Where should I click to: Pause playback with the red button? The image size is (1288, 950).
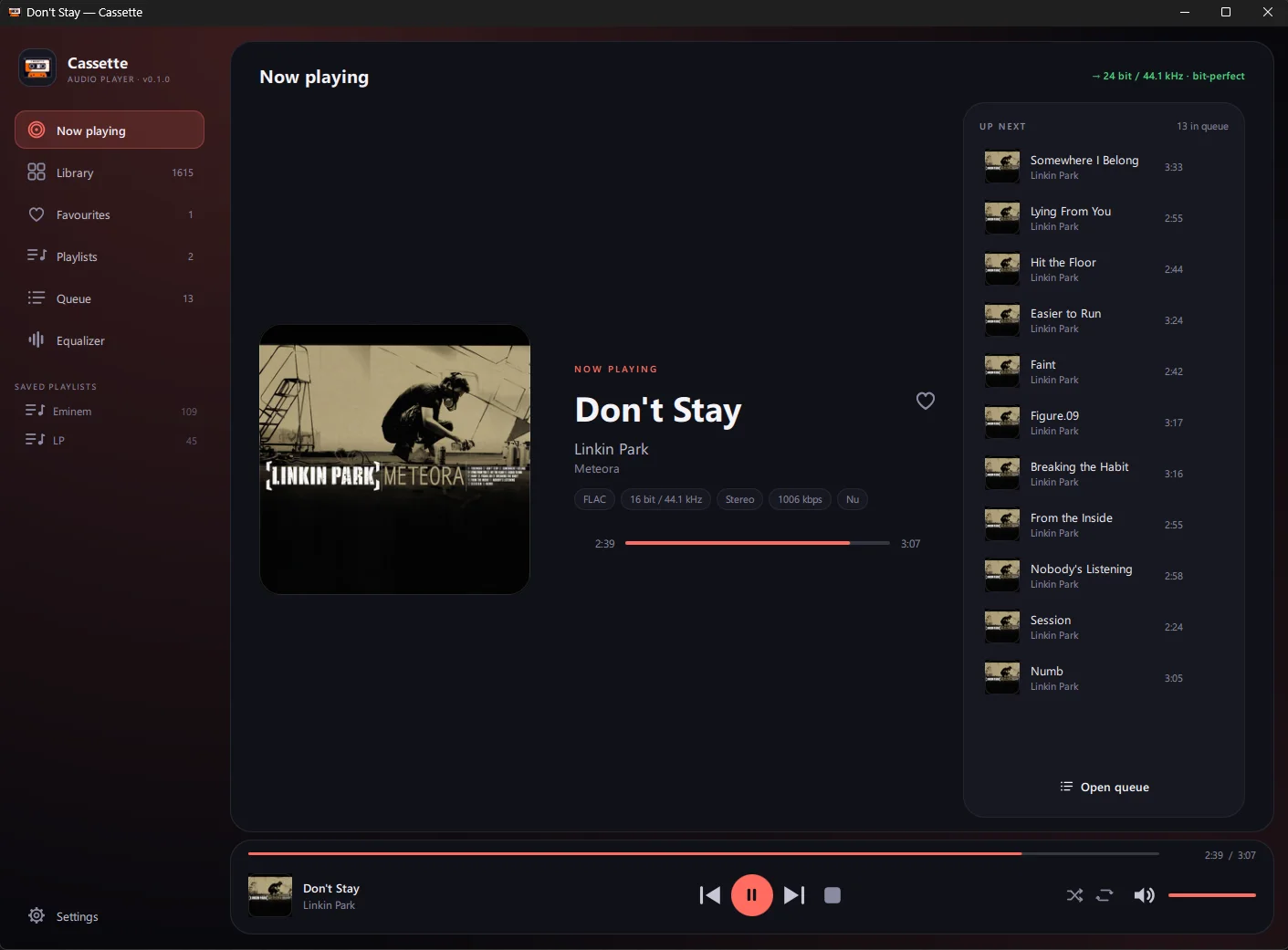(x=752, y=895)
